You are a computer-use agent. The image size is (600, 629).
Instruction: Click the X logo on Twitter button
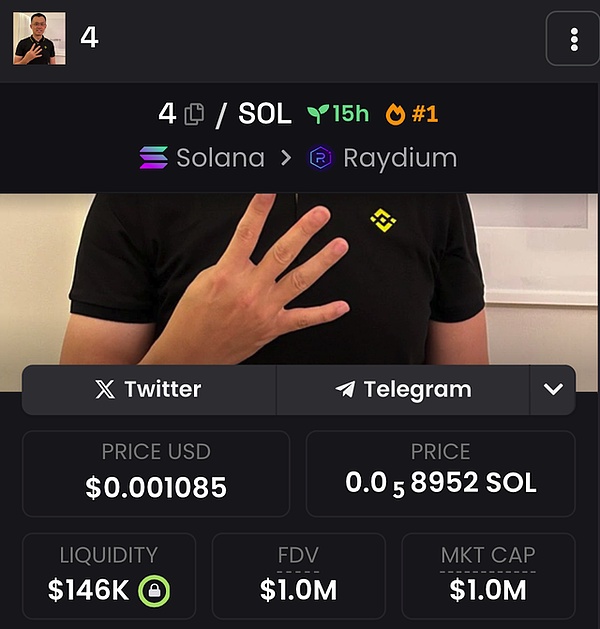(x=105, y=389)
